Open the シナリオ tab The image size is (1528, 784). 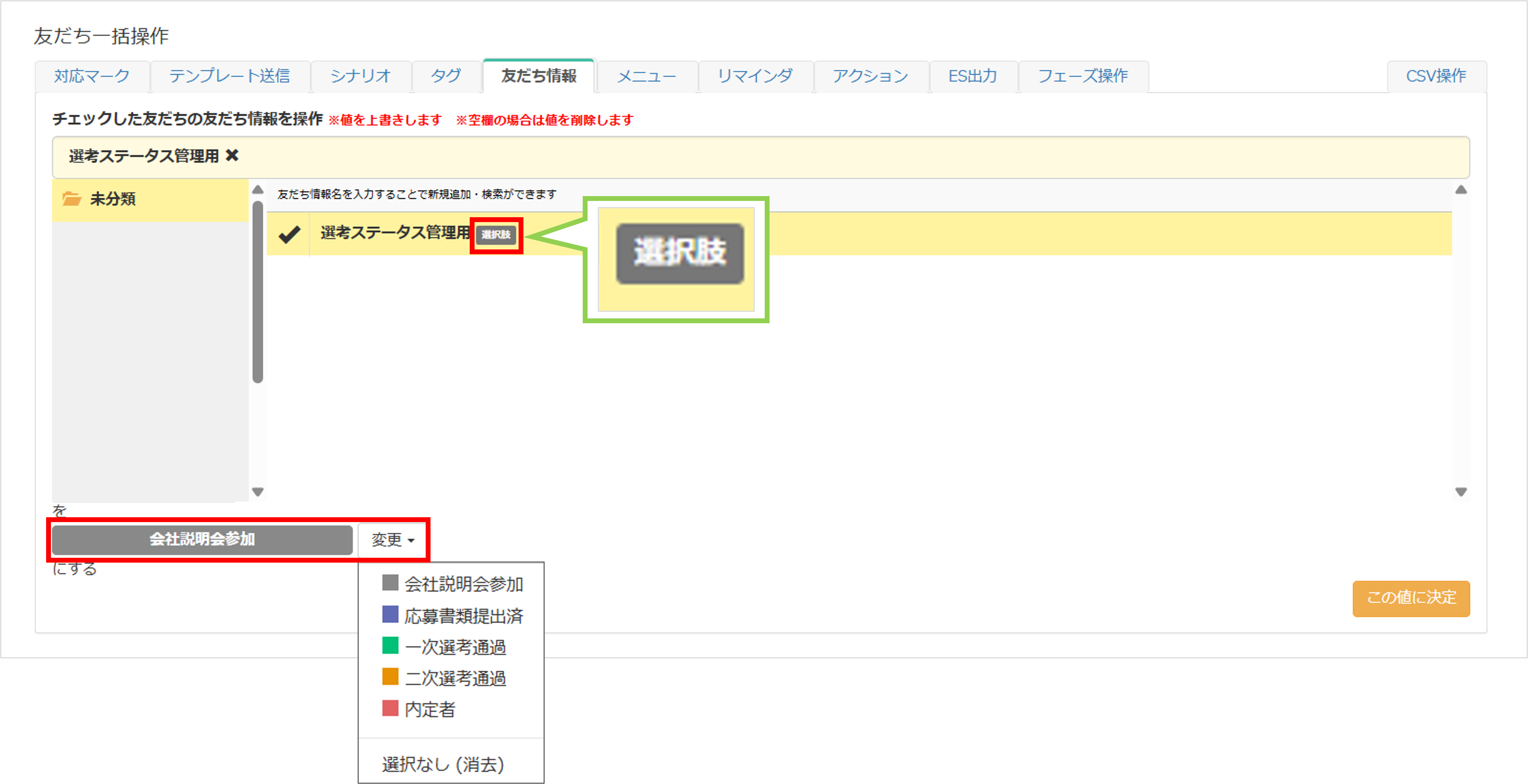click(x=361, y=76)
